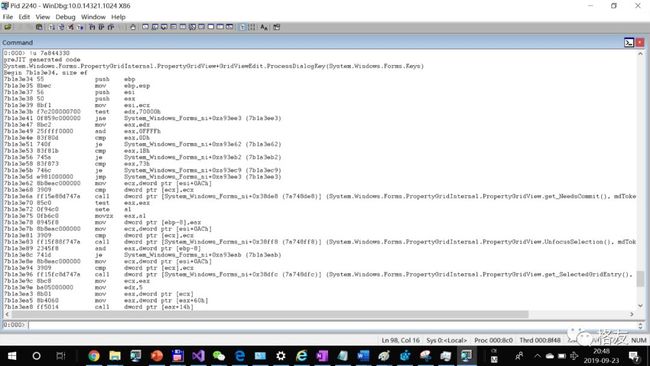This screenshot has height=366, width=650.
Task: Show hidden system tray icons chevron
Action: coord(537,356)
